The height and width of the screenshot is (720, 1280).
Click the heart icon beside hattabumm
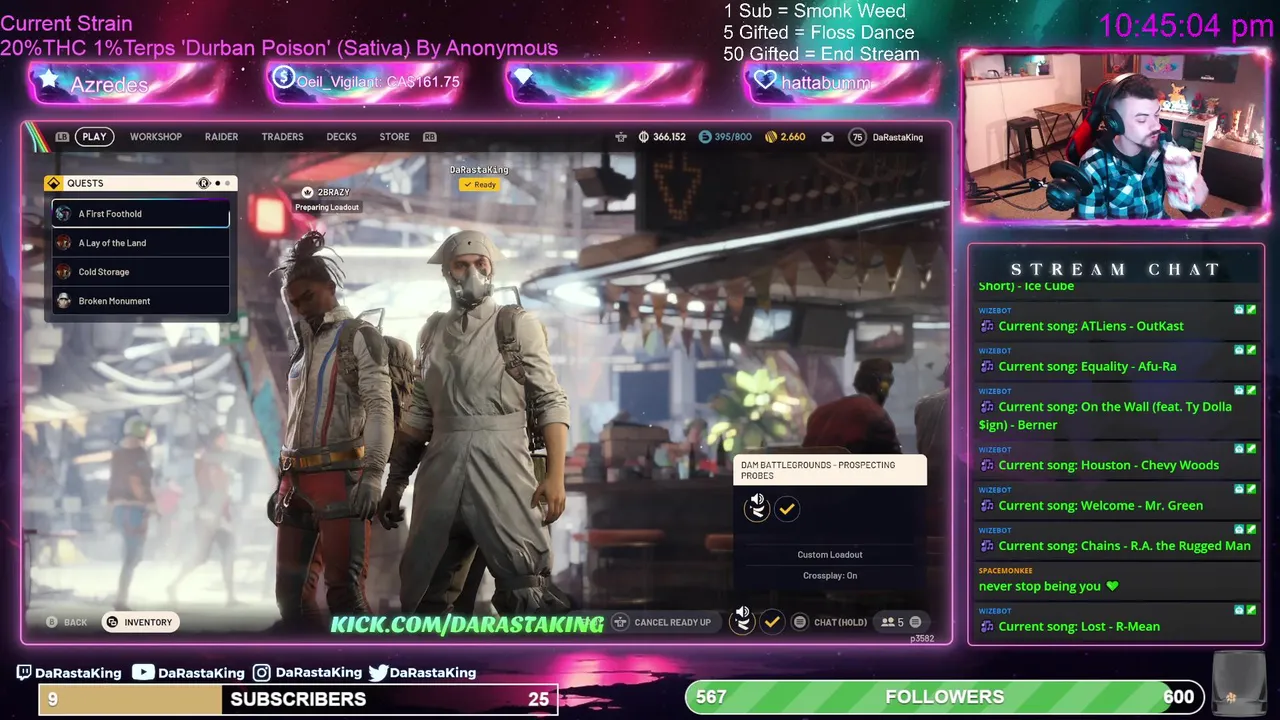tap(765, 80)
